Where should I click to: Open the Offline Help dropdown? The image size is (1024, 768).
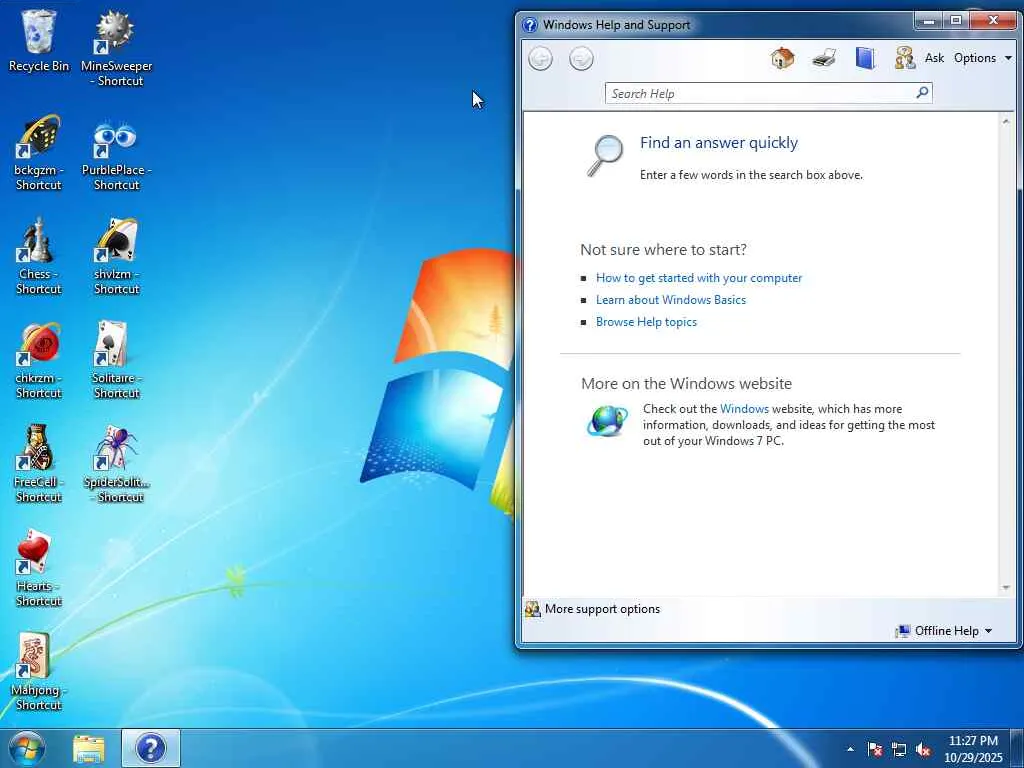coord(944,631)
